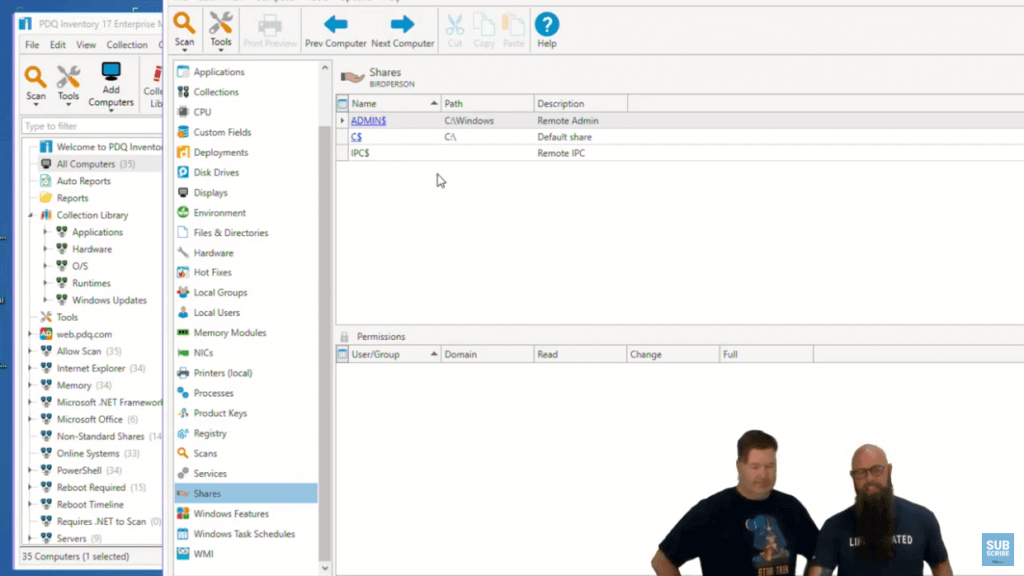Viewport: 1024px width, 576px height.
Task: Sort shares by Name column
Action: tap(394, 104)
